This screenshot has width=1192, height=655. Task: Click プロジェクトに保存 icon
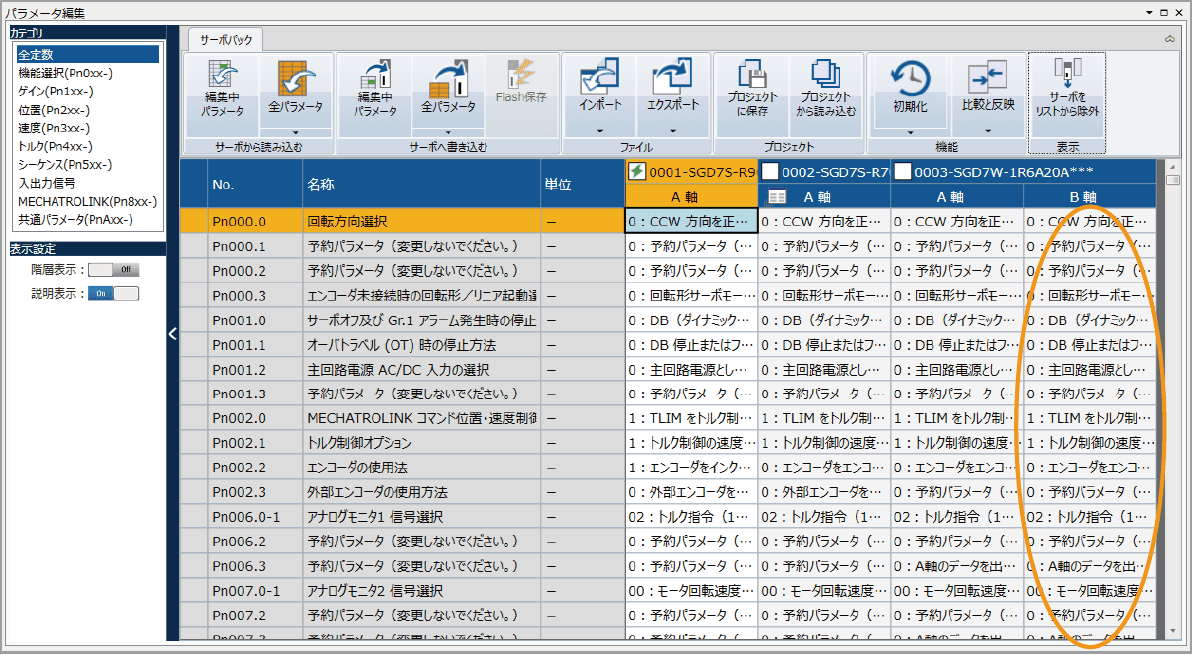tap(752, 75)
